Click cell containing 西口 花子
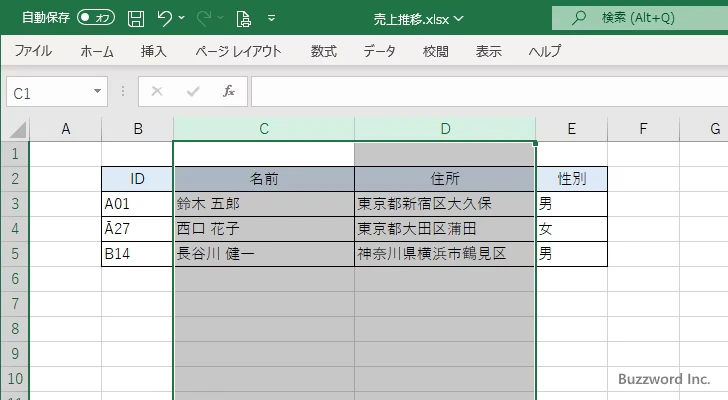The image size is (728, 400). point(264,229)
